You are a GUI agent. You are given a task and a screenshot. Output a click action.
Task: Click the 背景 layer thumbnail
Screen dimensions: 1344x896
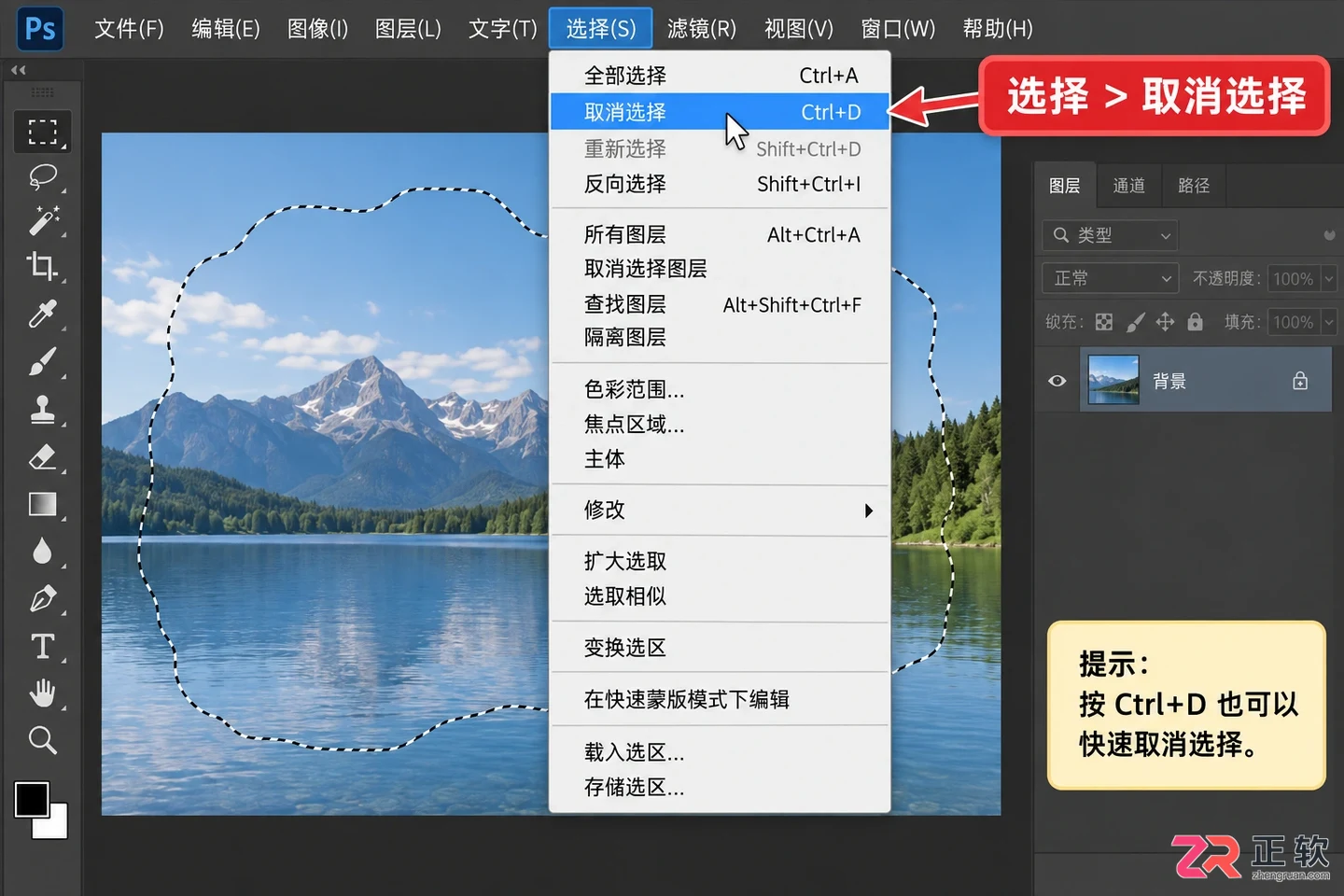(x=1113, y=380)
